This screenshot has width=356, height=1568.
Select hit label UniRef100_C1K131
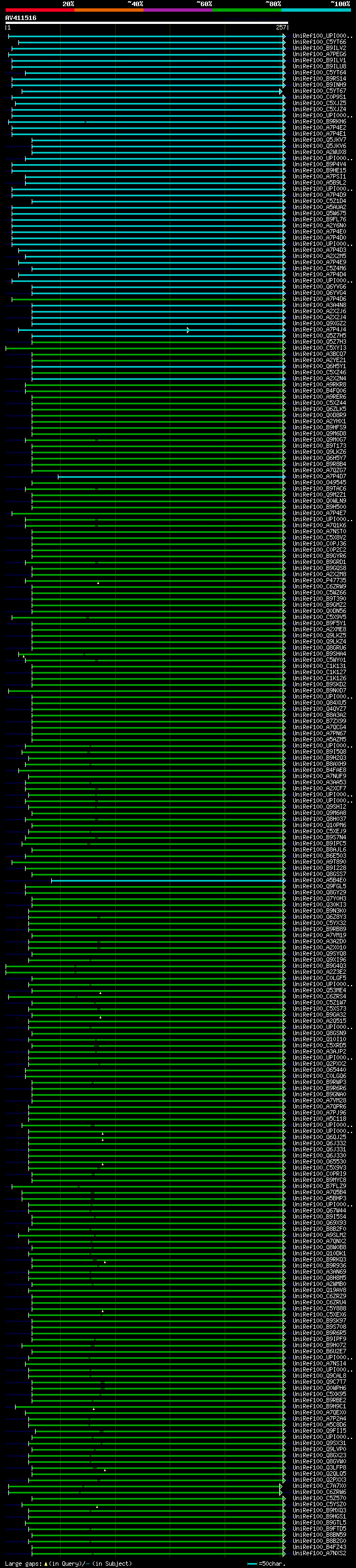point(319,666)
